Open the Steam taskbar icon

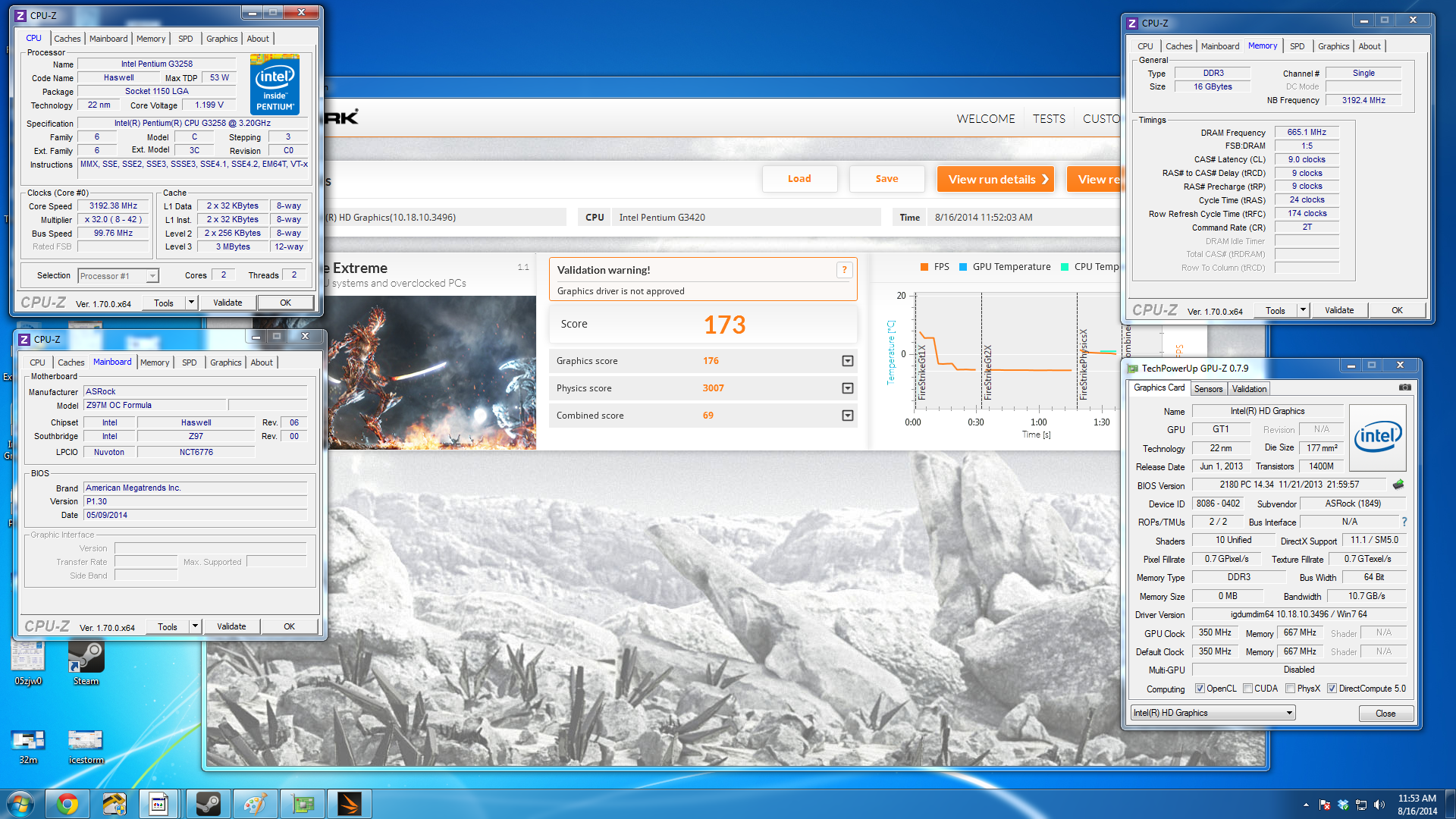(208, 804)
